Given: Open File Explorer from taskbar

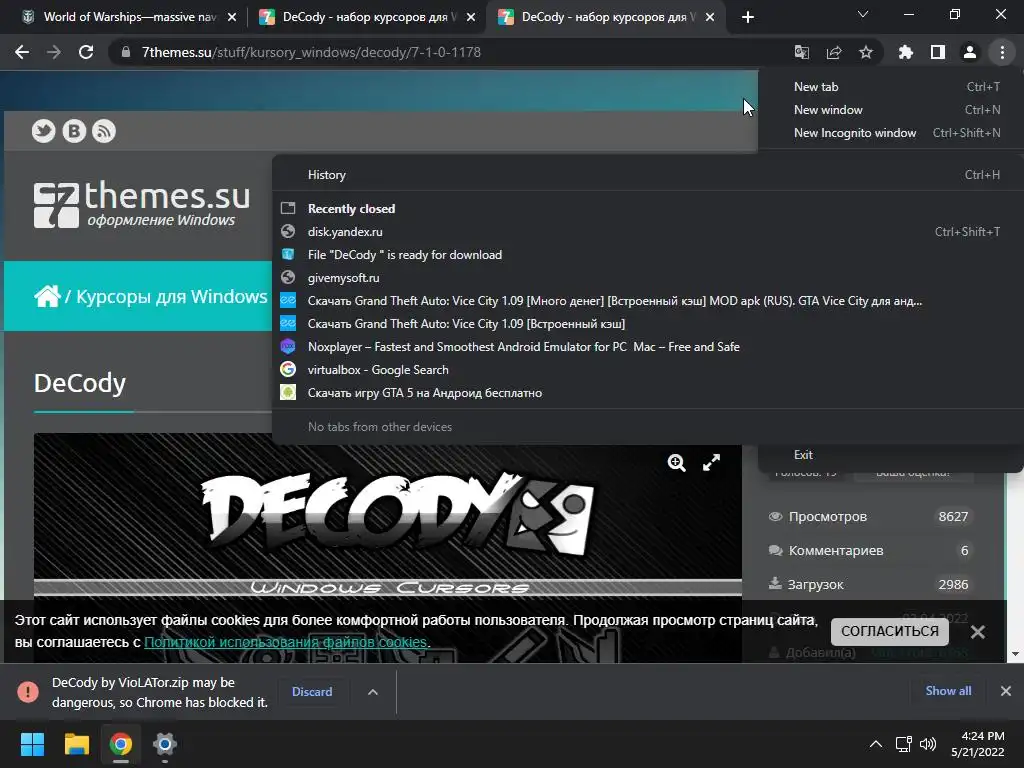Looking at the screenshot, I should pyautogui.click(x=76, y=744).
